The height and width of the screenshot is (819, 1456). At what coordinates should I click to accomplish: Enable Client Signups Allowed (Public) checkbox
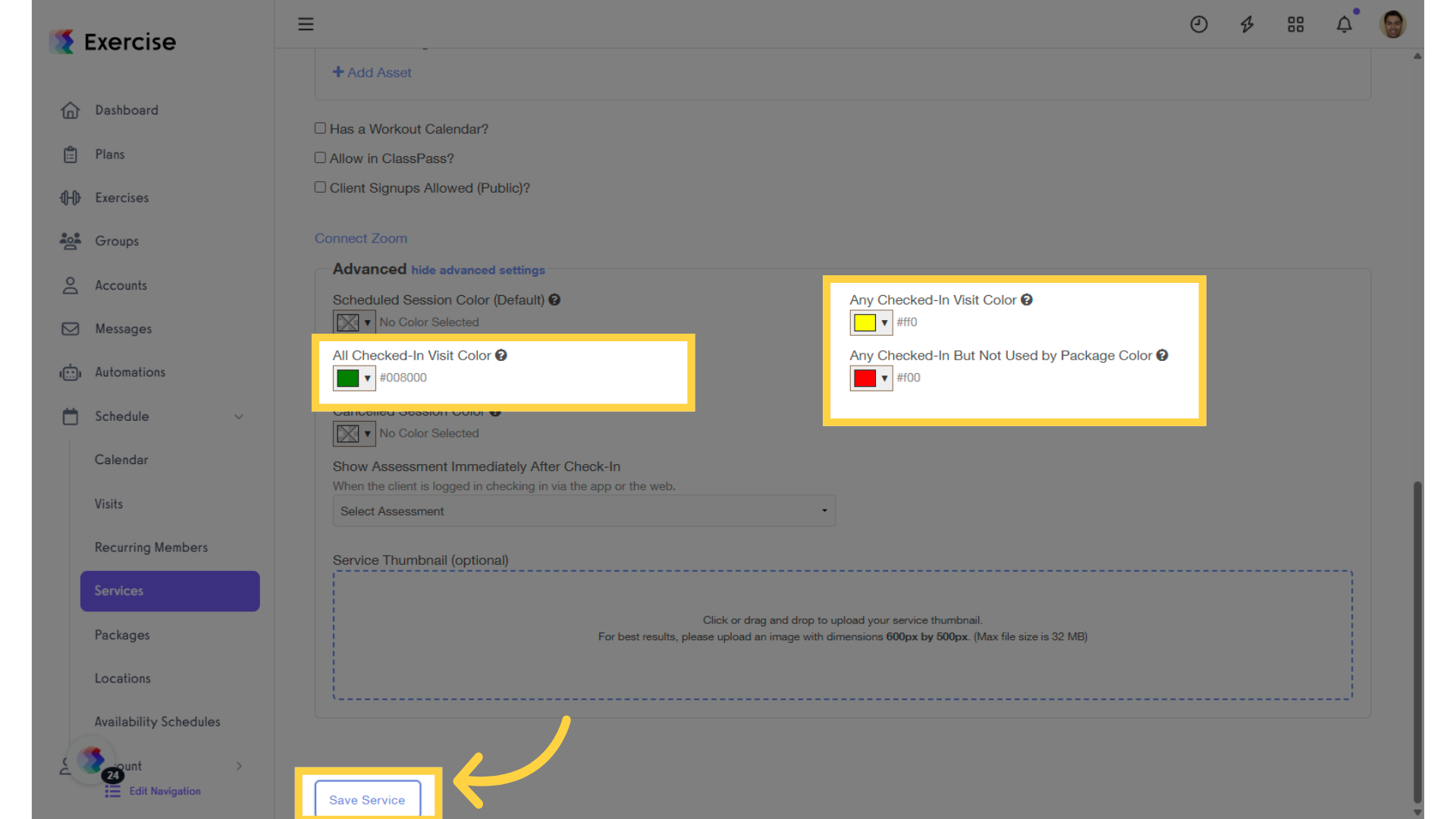(320, 187)
